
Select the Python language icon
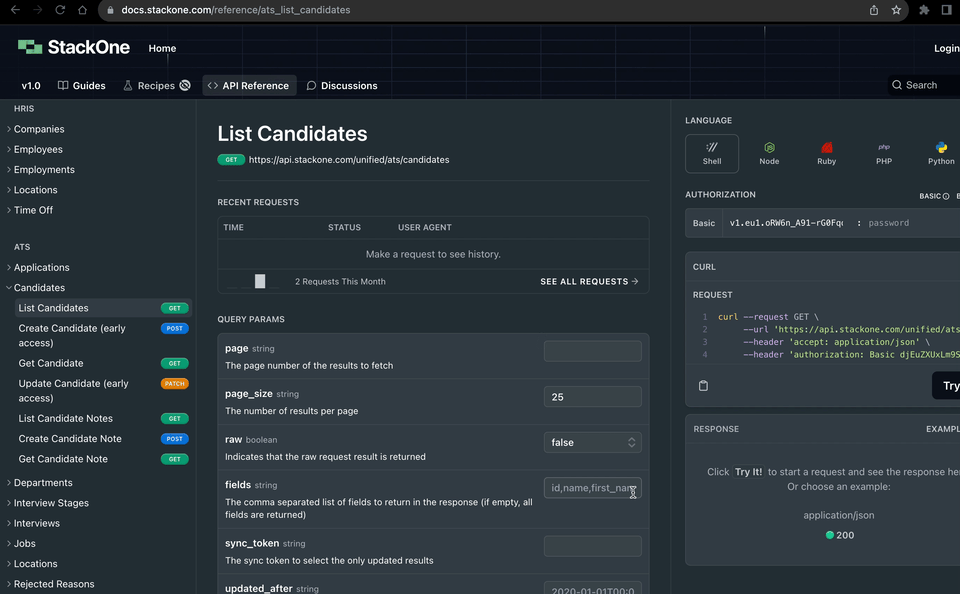940,153
